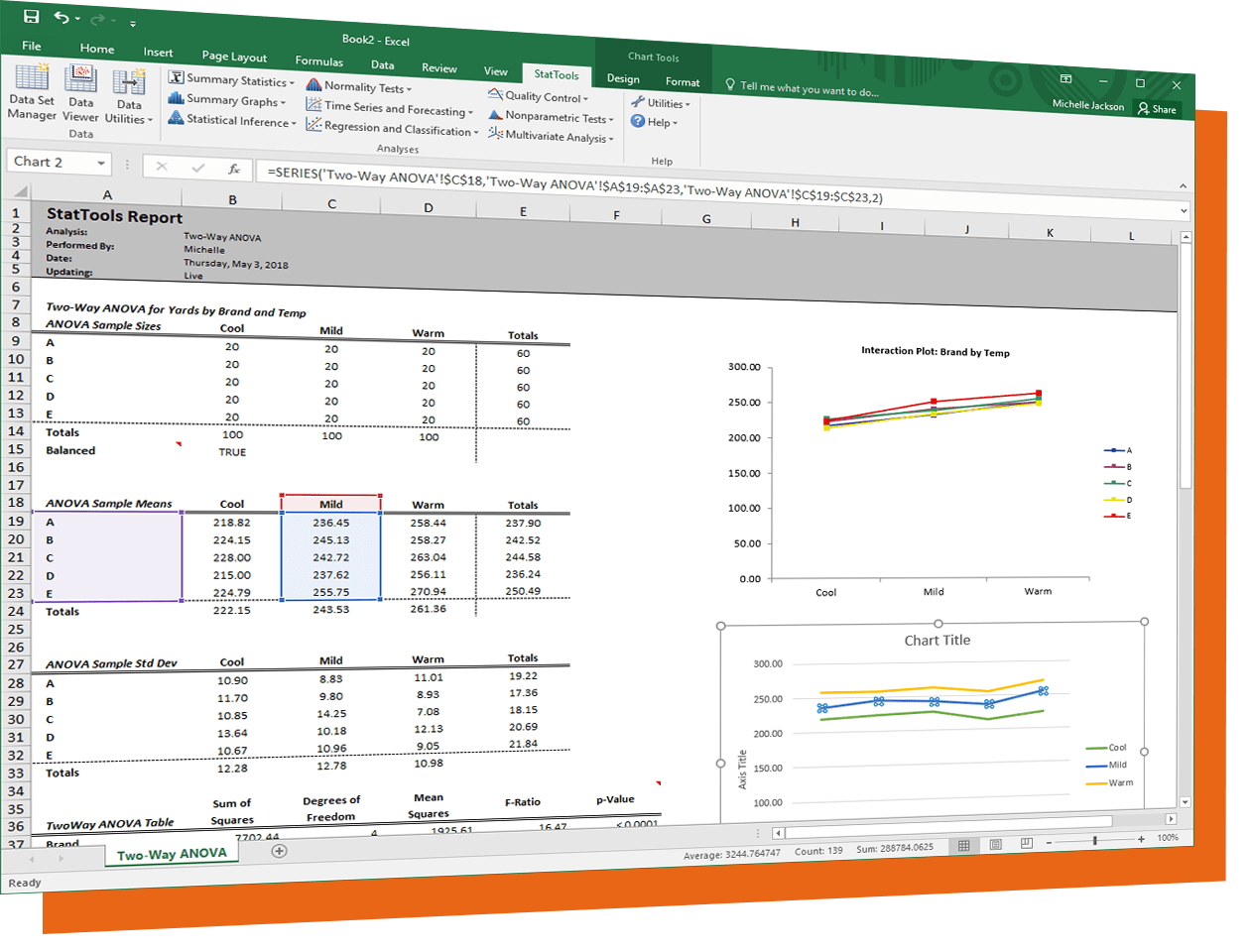Image resolution: width=1253 pixels, height=952 pixels.
Task: Switch to Page Break Preview icon
Action: tap(1027, 843)
